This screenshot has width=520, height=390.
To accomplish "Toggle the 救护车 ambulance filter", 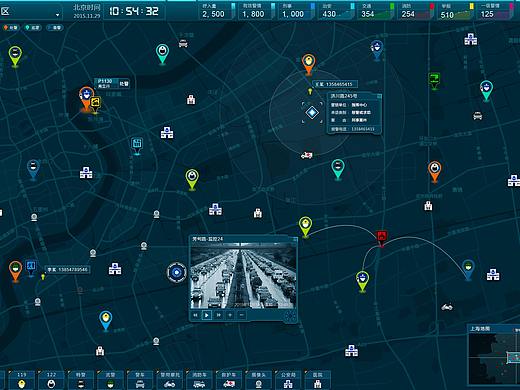I will [x=229, y=380].
